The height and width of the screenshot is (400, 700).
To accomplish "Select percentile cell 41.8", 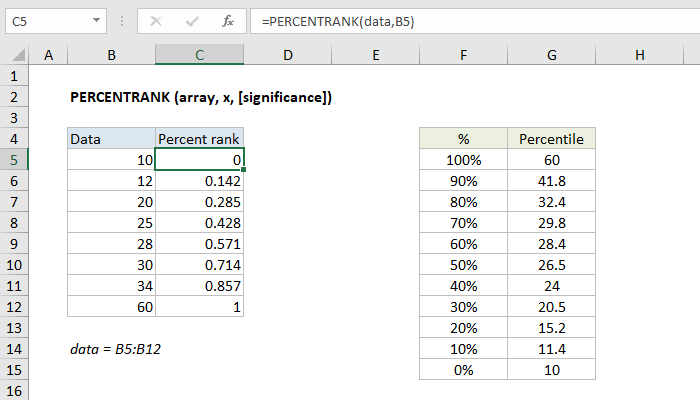I will (x=552, y=181).
